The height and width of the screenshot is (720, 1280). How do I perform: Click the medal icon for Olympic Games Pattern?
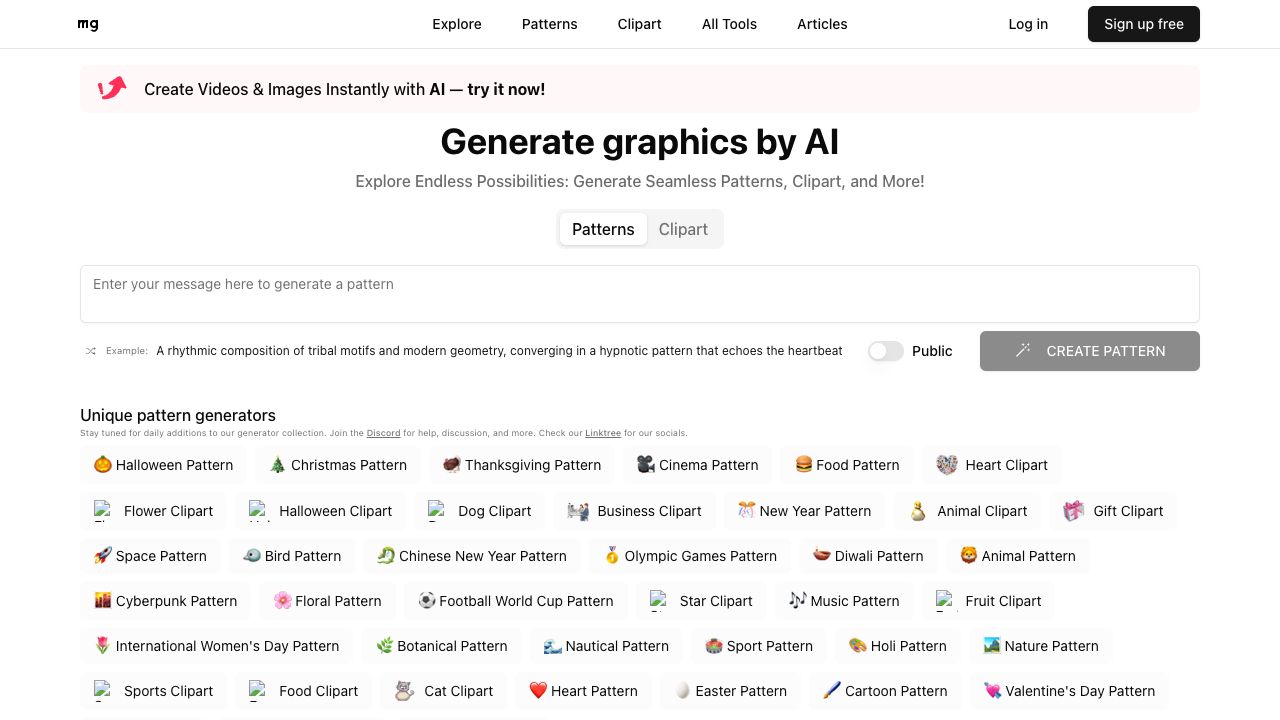coord(612,556)
